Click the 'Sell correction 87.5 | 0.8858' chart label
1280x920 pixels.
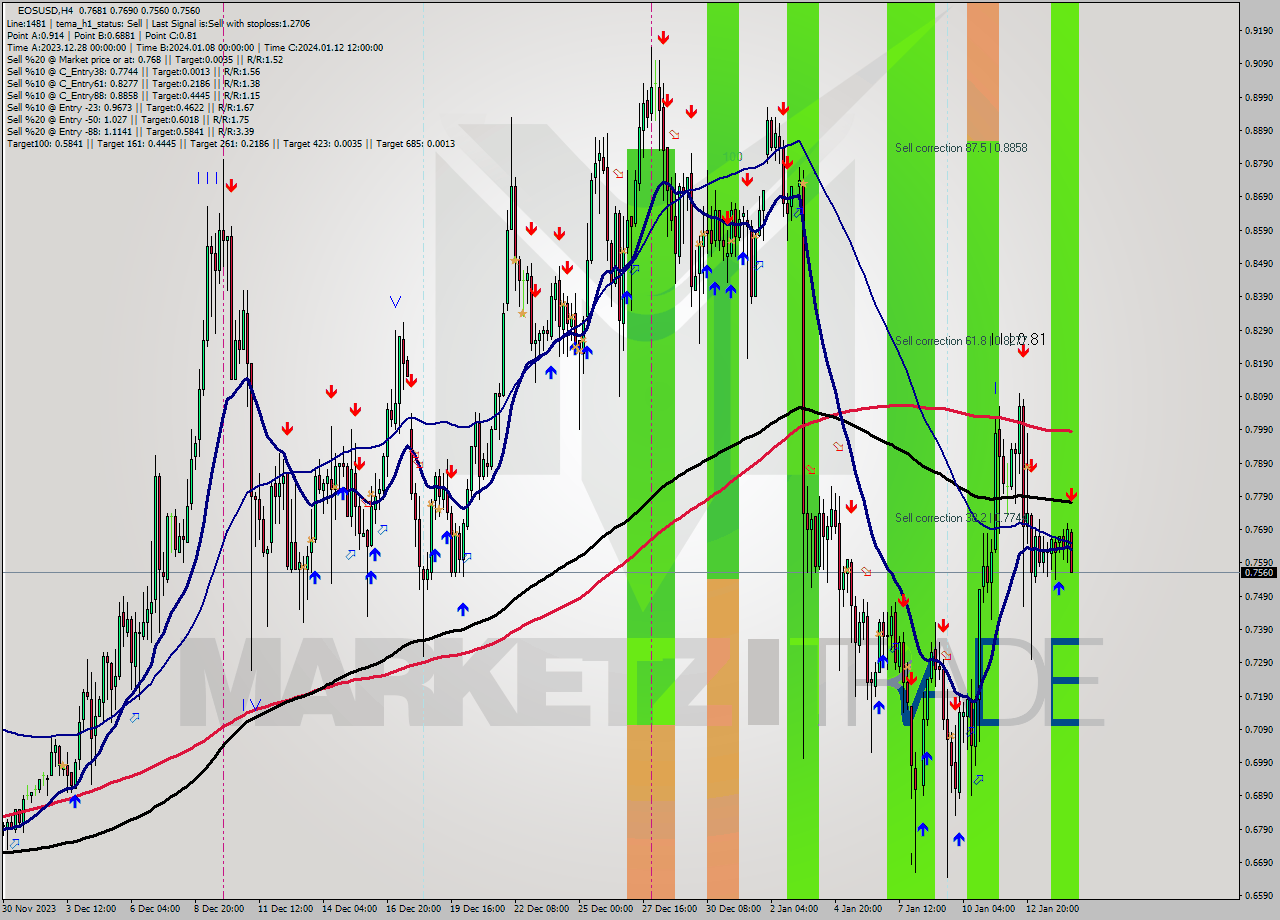pos(961,148)
